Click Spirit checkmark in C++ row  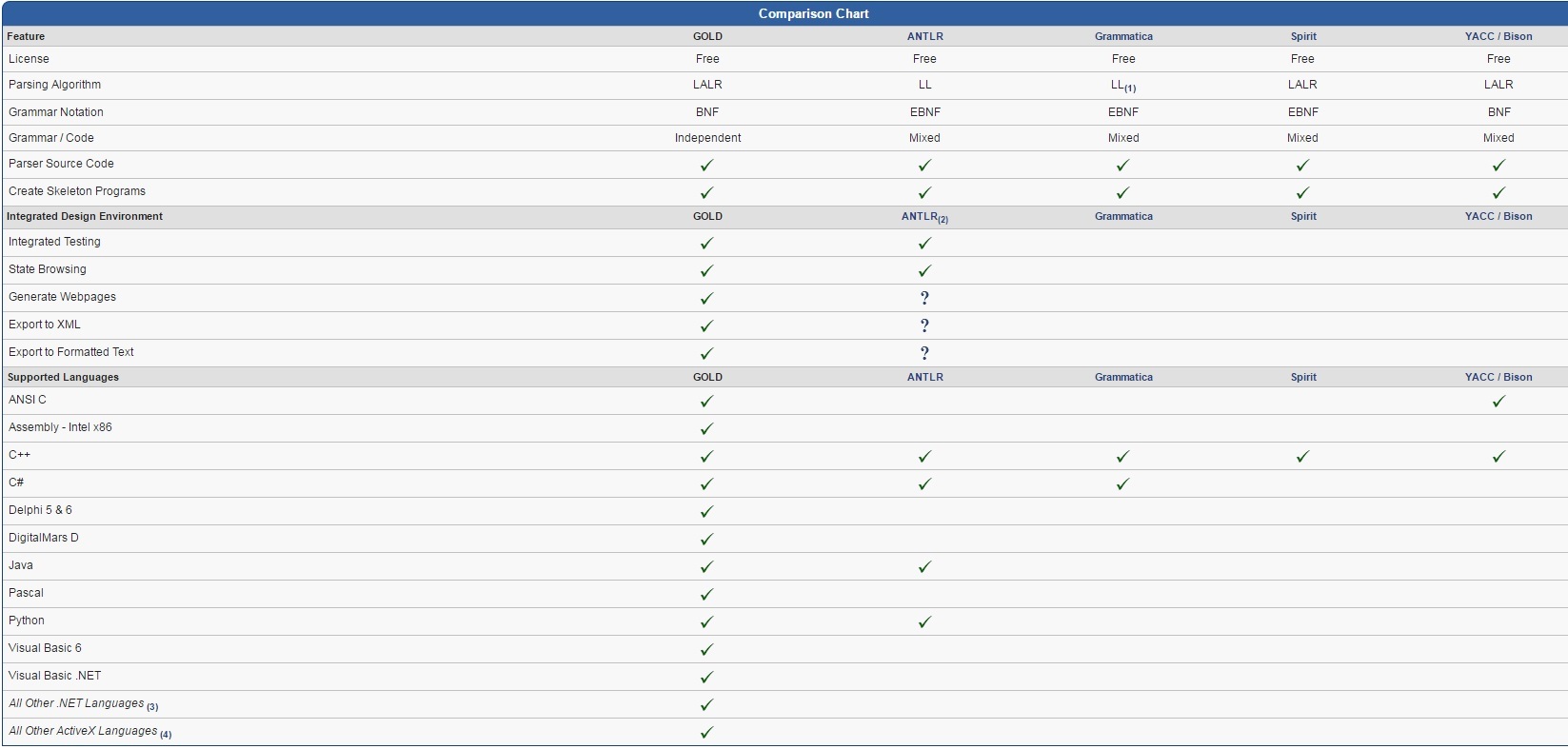[1302, 457]
